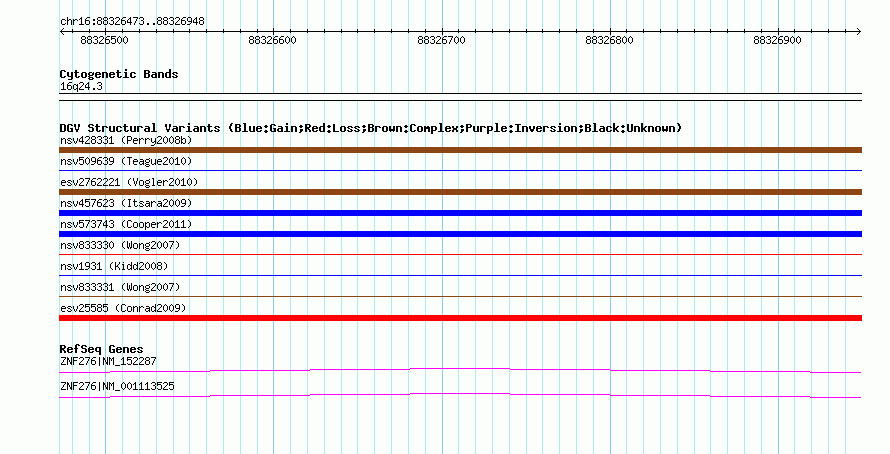Click the ZNF276|NM_152287 gene label

(x=108, y=361)
